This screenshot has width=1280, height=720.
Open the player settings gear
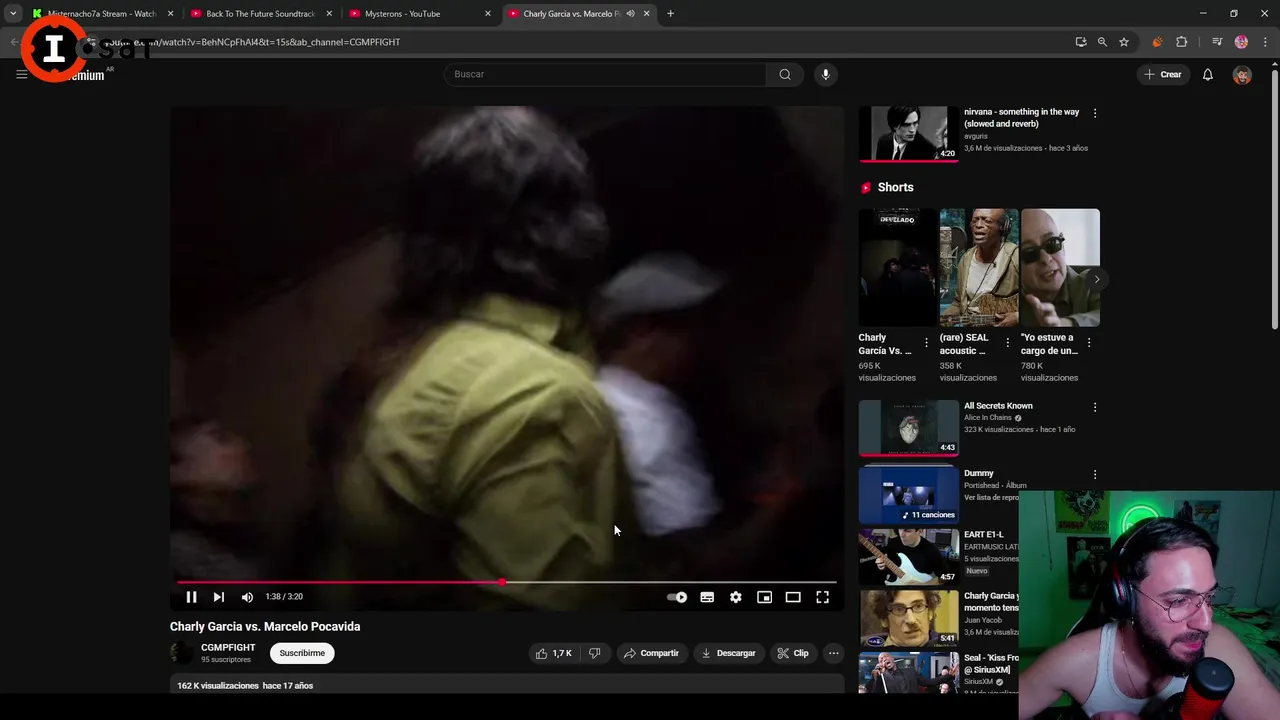(736, 597)
